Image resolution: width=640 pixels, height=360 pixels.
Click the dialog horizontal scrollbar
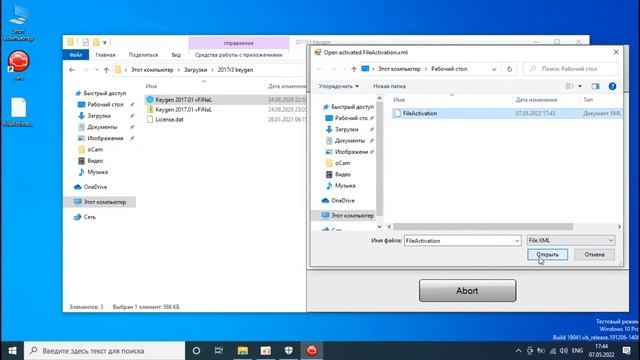point(483,227)
